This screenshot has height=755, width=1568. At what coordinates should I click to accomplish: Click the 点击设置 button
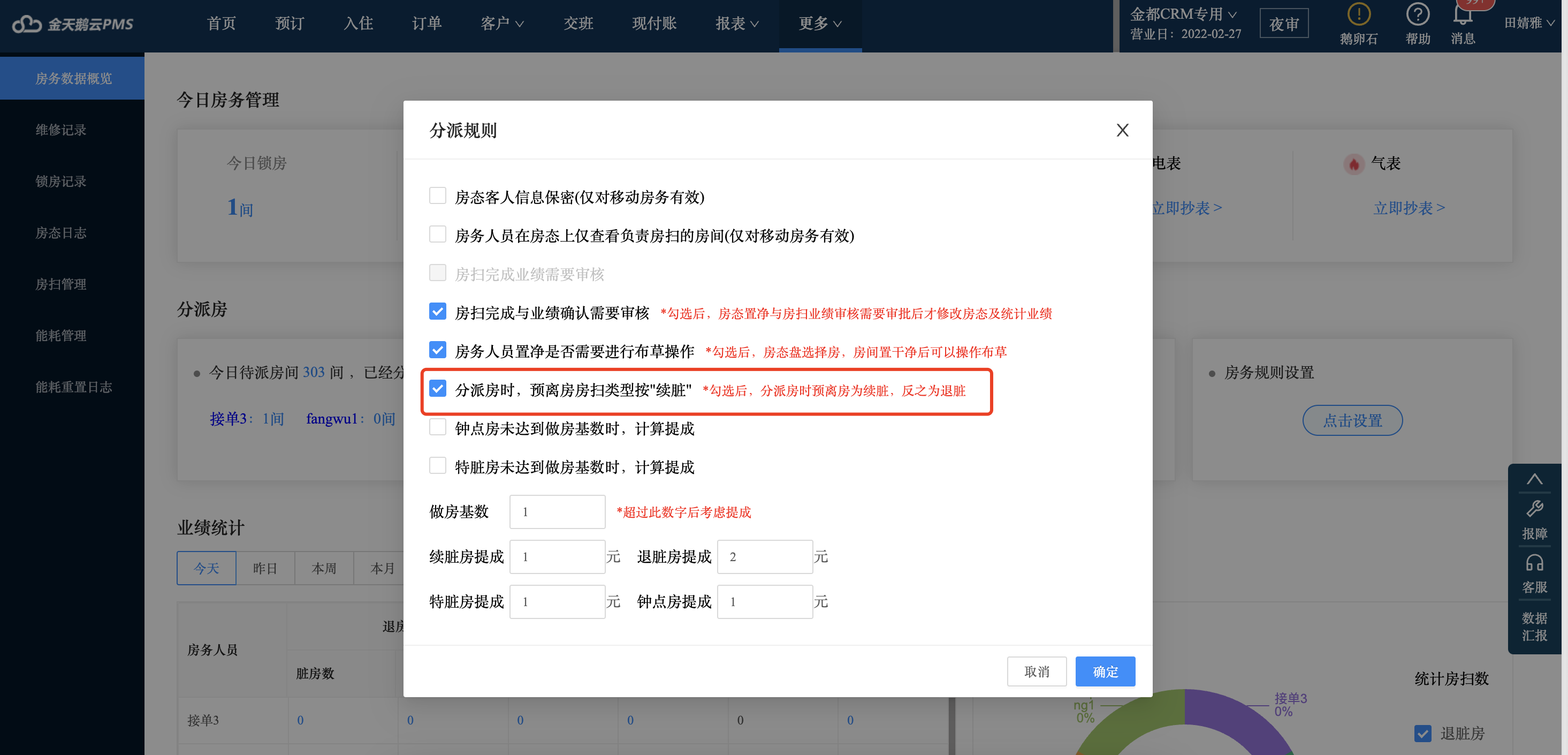(1352, 420)
